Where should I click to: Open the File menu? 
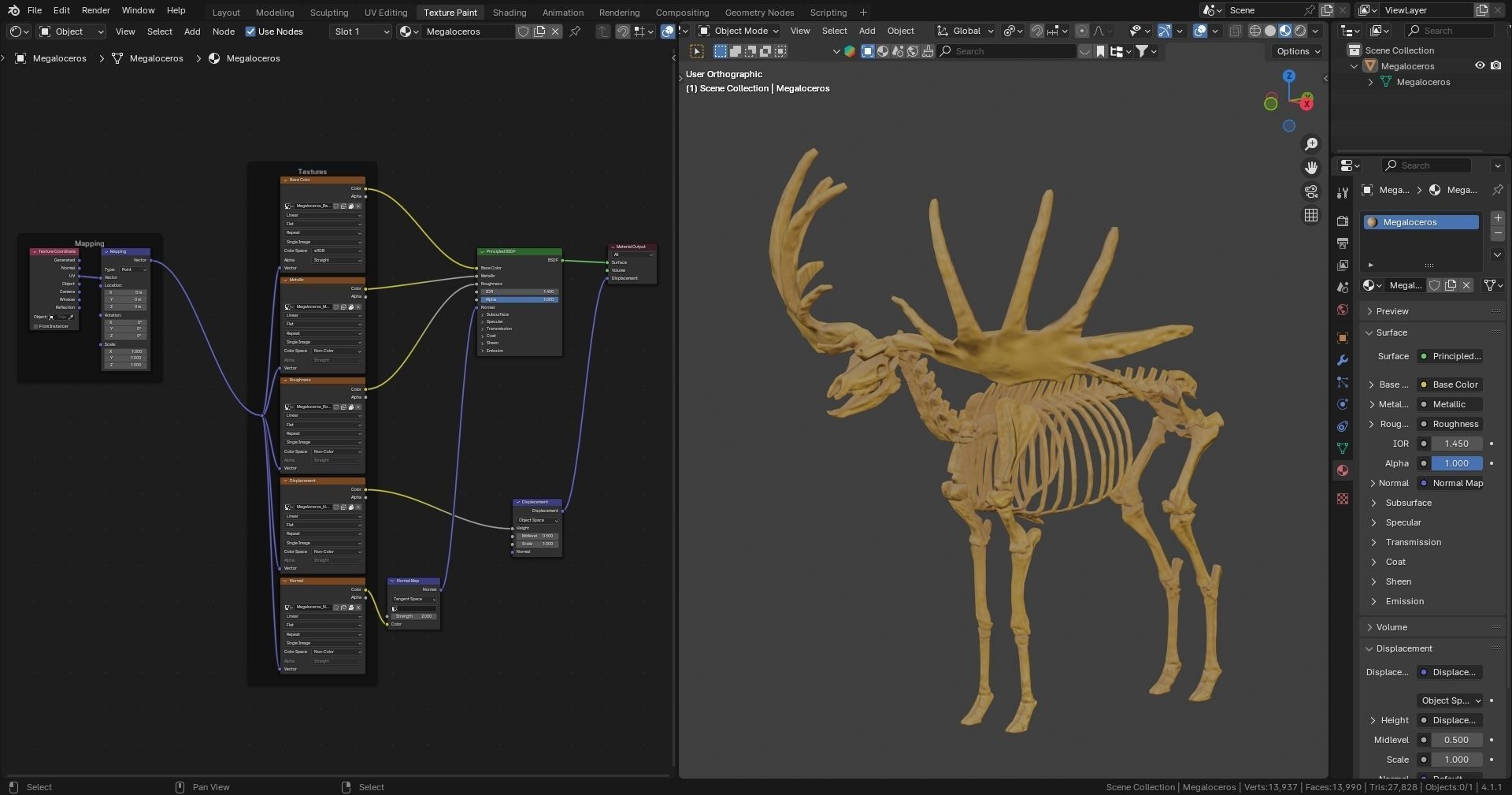coord(35,10)
